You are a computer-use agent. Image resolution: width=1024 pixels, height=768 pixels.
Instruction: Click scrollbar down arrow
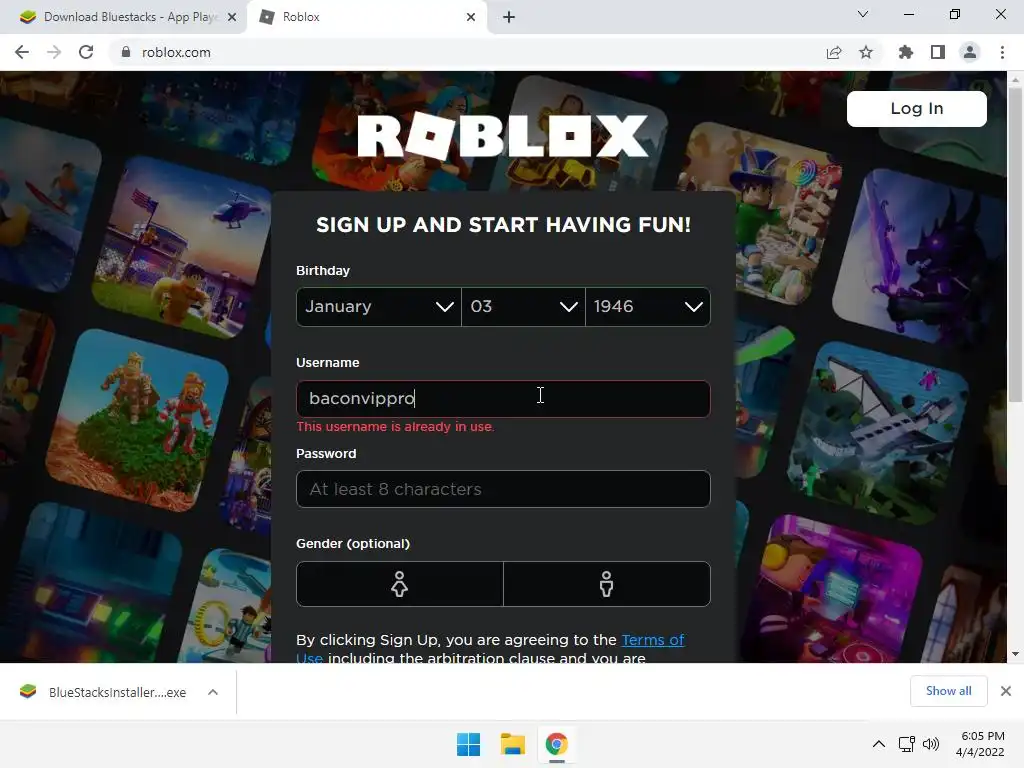1015,654
